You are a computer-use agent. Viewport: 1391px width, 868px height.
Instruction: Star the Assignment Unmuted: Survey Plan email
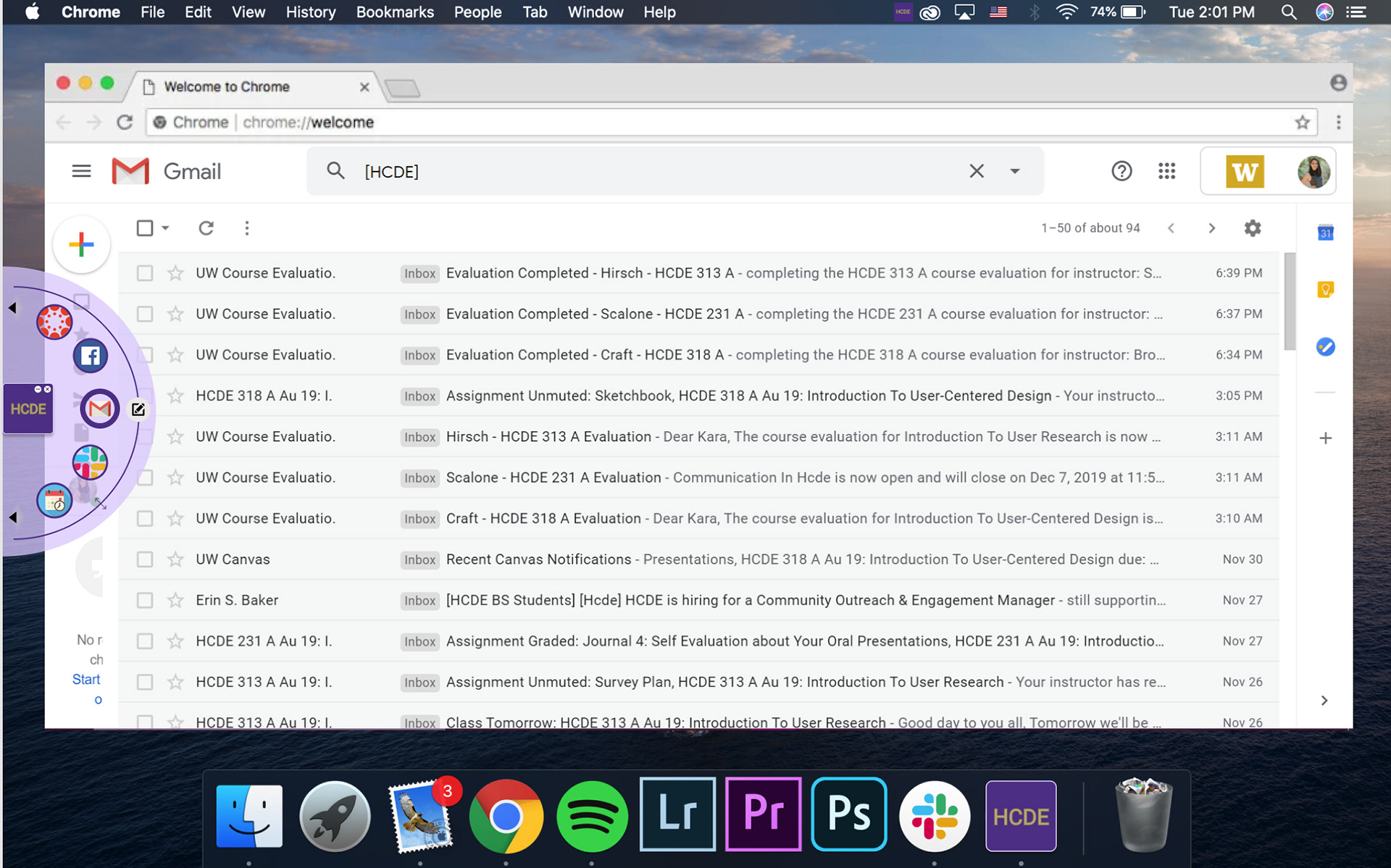point(175,682)
